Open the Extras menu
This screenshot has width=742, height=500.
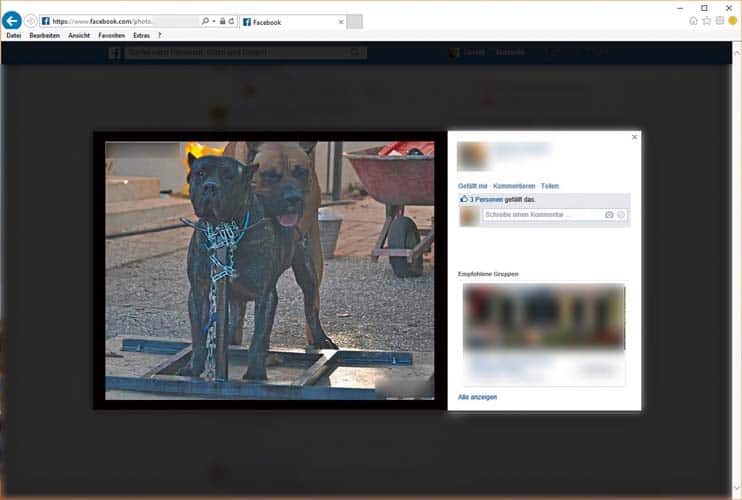coord(142,35)
